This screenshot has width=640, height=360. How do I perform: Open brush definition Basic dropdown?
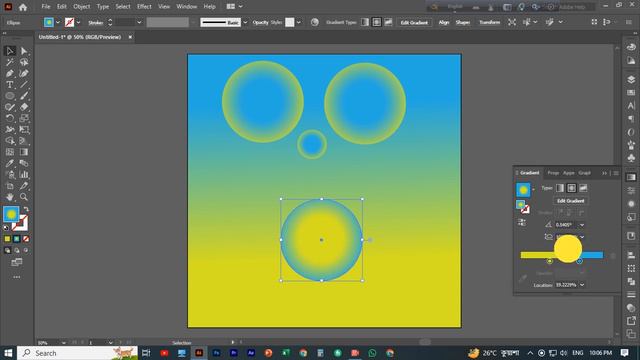(x=245, y=22)
